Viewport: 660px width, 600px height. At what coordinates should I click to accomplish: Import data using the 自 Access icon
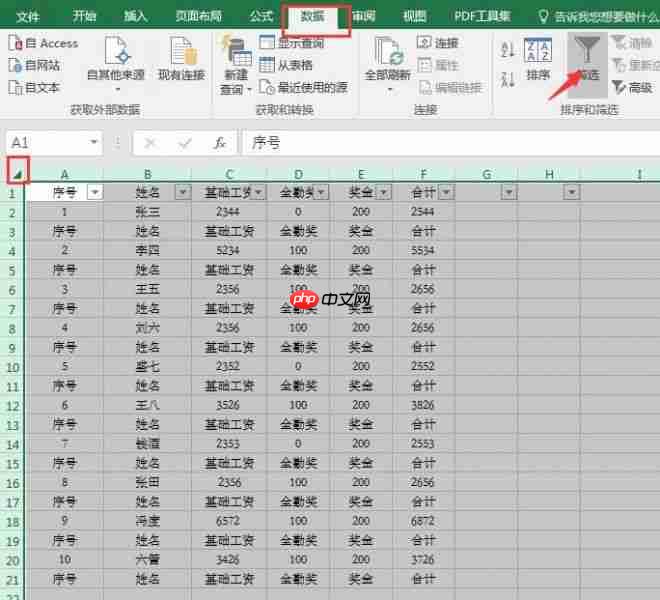click(15, 43)
